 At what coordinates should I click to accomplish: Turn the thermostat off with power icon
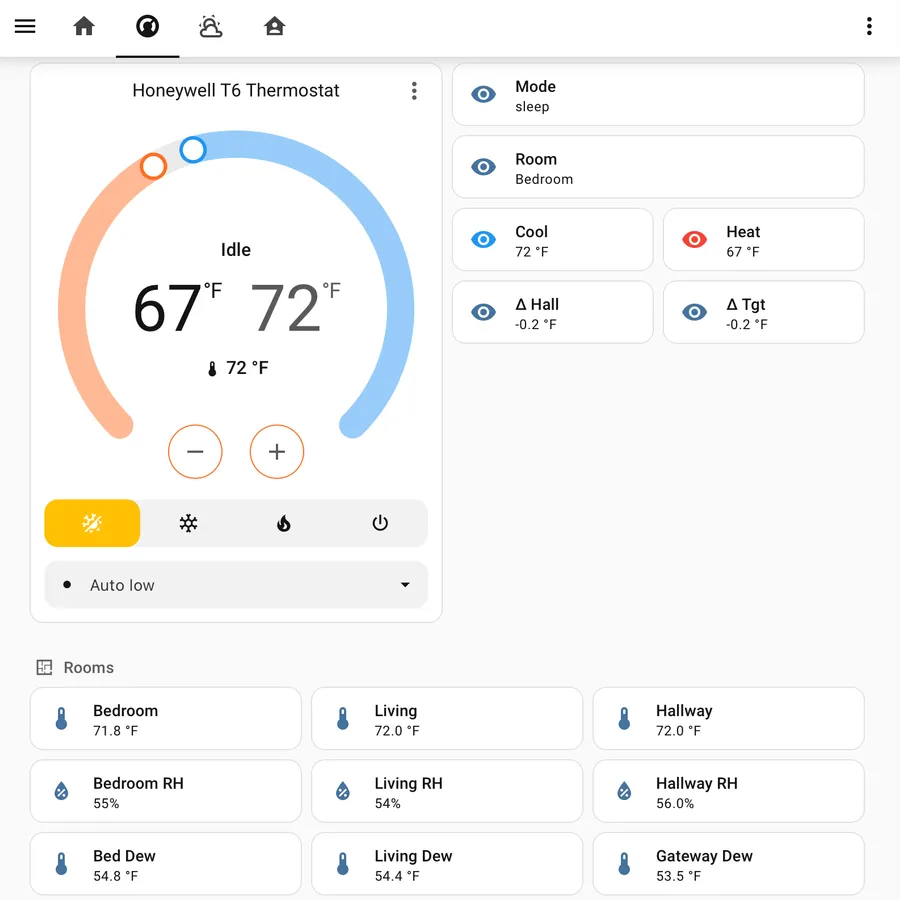(380, 523)
